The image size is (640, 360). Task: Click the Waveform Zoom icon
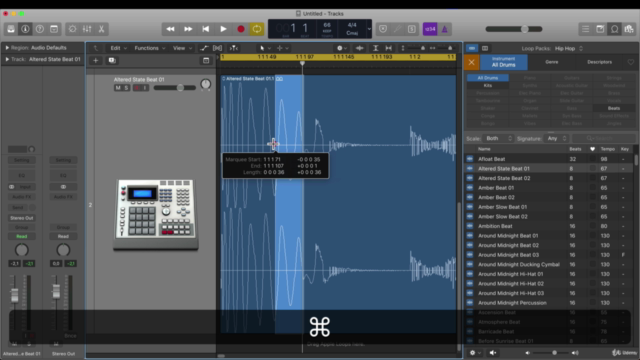[360, 48]
